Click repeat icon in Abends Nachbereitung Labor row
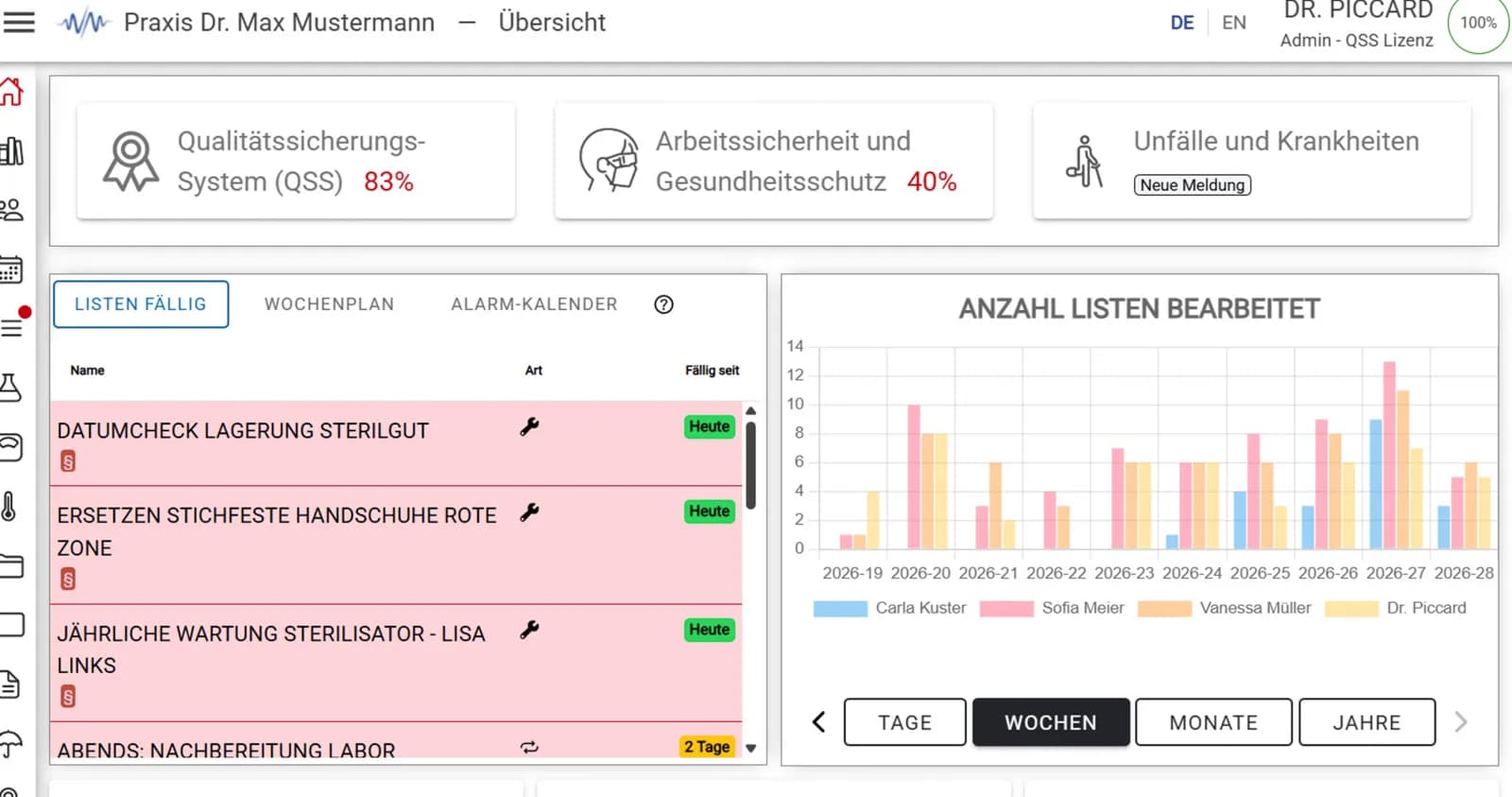The image size is (1512, 797). pos(529,747)
